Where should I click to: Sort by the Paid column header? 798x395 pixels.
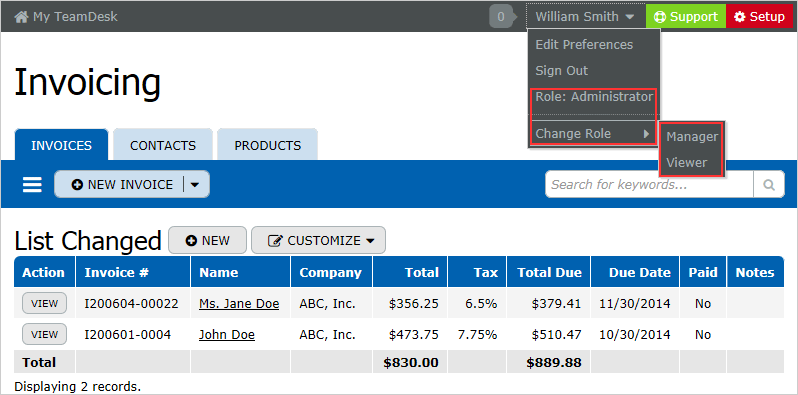coord(703,272)
